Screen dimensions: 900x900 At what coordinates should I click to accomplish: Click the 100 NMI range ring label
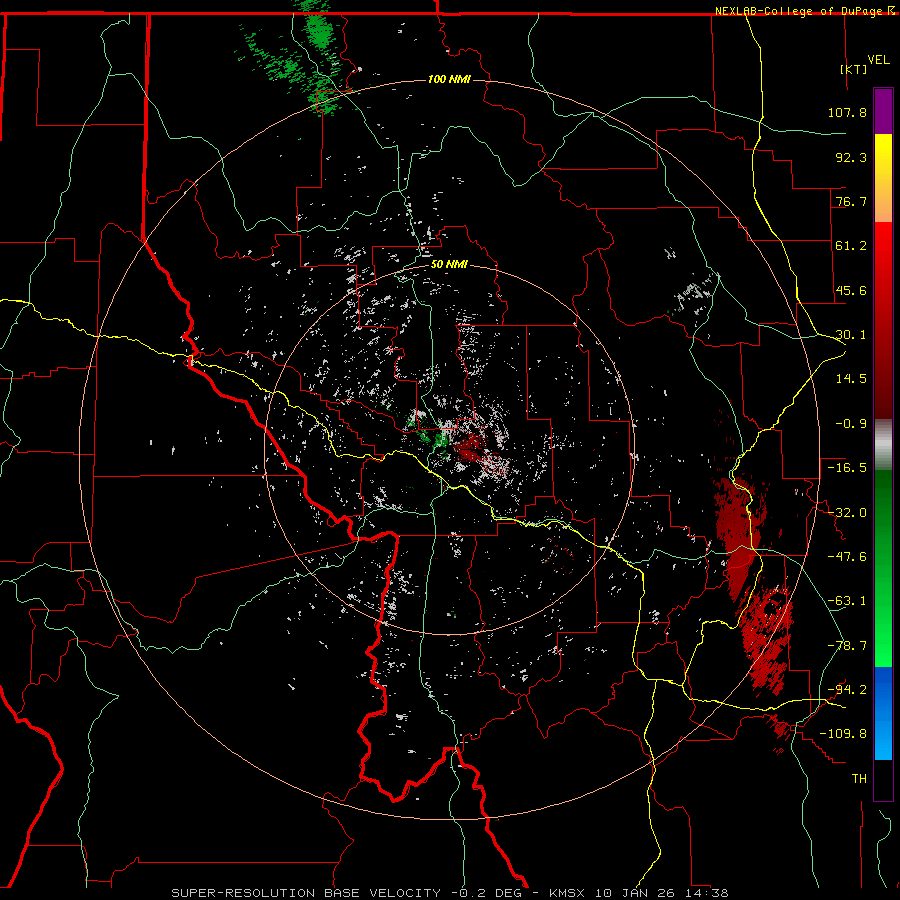[449, 79]
